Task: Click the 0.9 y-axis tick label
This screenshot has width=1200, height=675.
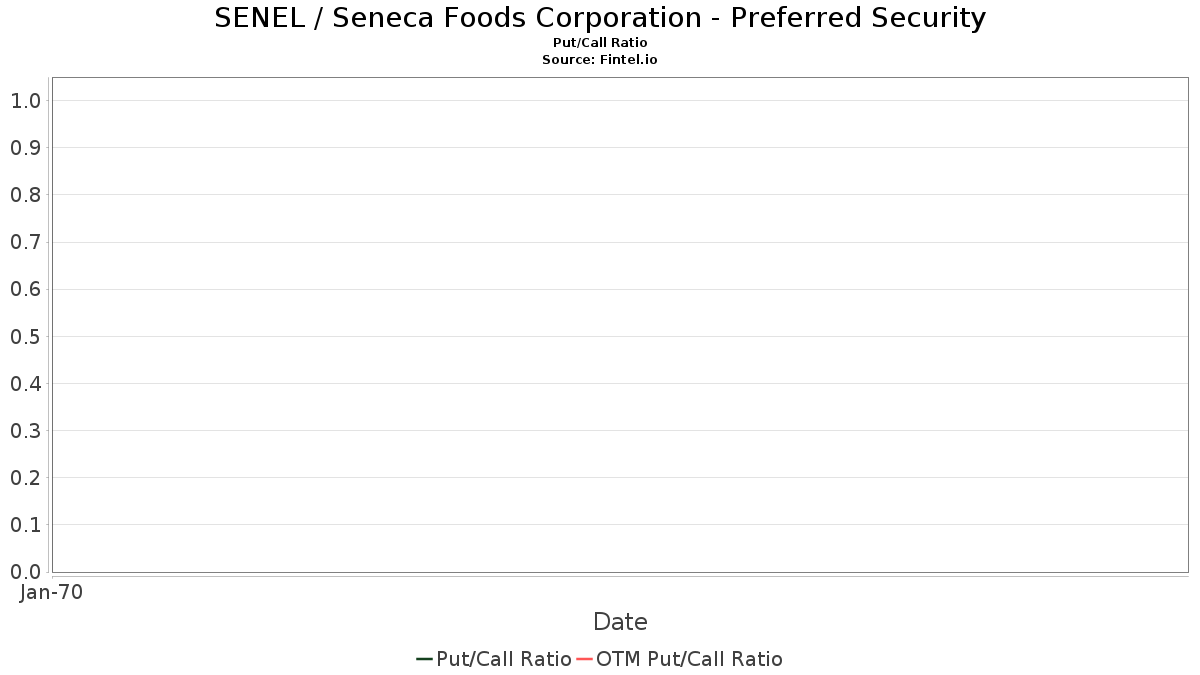Action: pos(25,148)
